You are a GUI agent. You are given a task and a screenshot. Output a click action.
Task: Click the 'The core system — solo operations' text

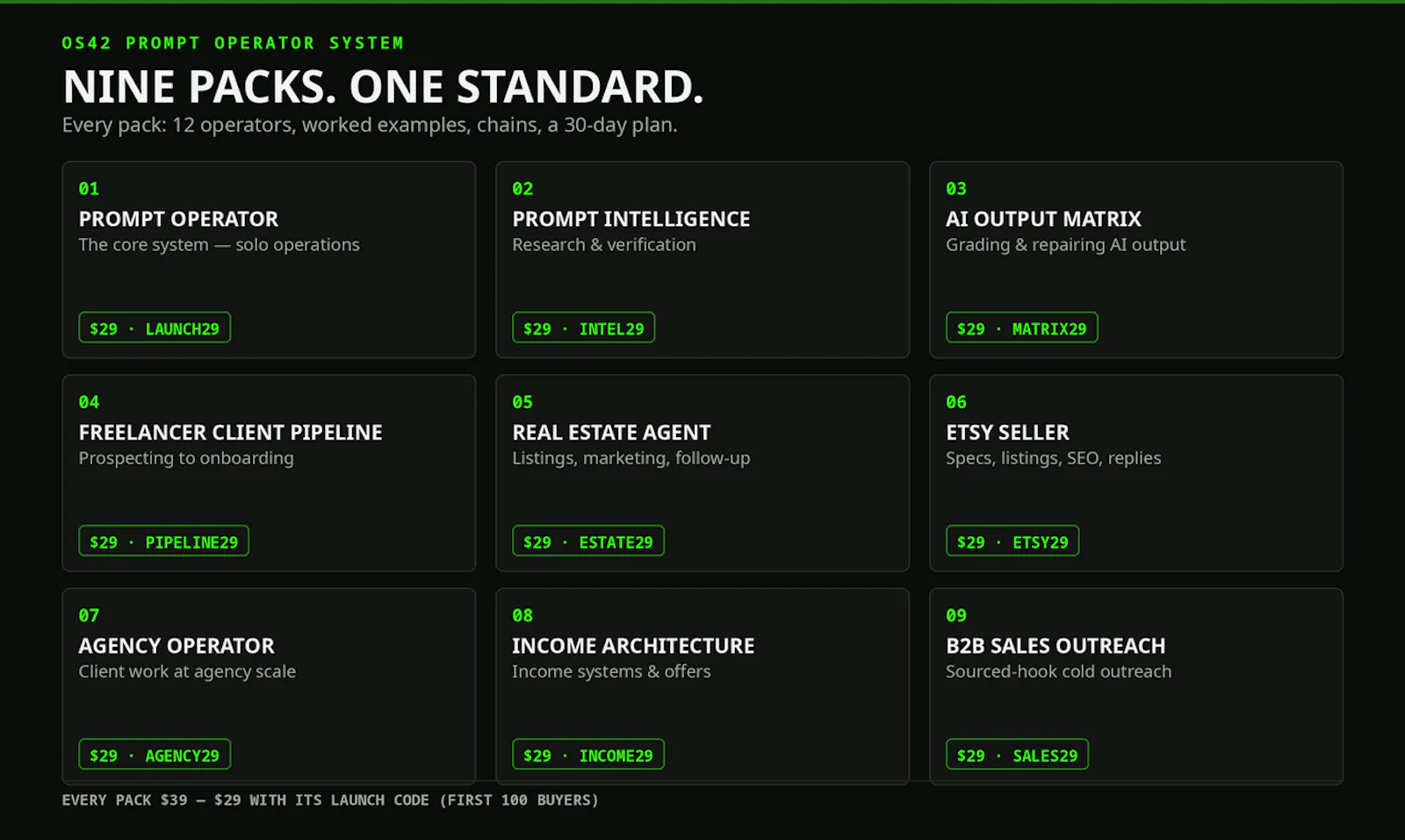(x=219, y=245)
